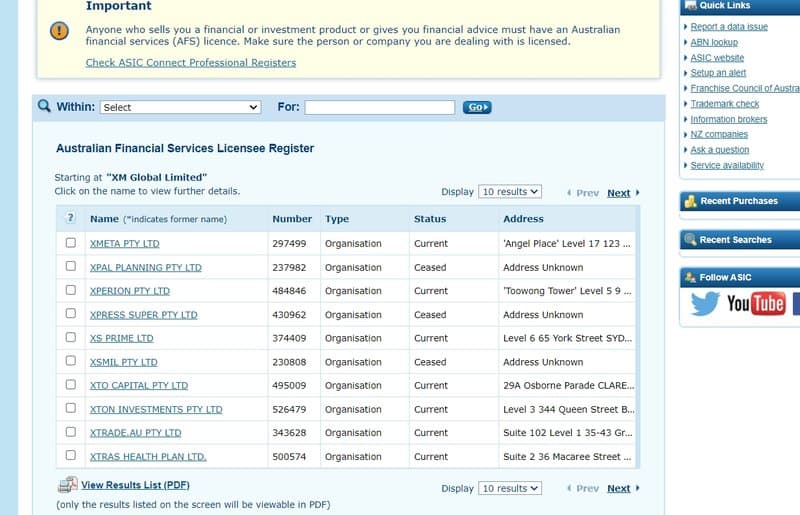Image resolution: width=800 pixels, height=515 pixels.
Task: Click the Recent Purchases panel icon
Action: tap(690, 201)
